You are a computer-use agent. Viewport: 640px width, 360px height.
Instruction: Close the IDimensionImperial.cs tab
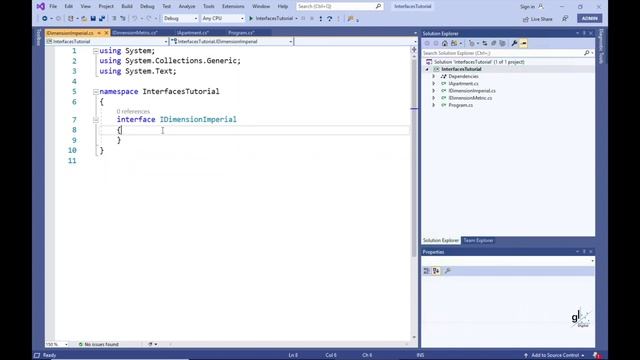[107, 33]
